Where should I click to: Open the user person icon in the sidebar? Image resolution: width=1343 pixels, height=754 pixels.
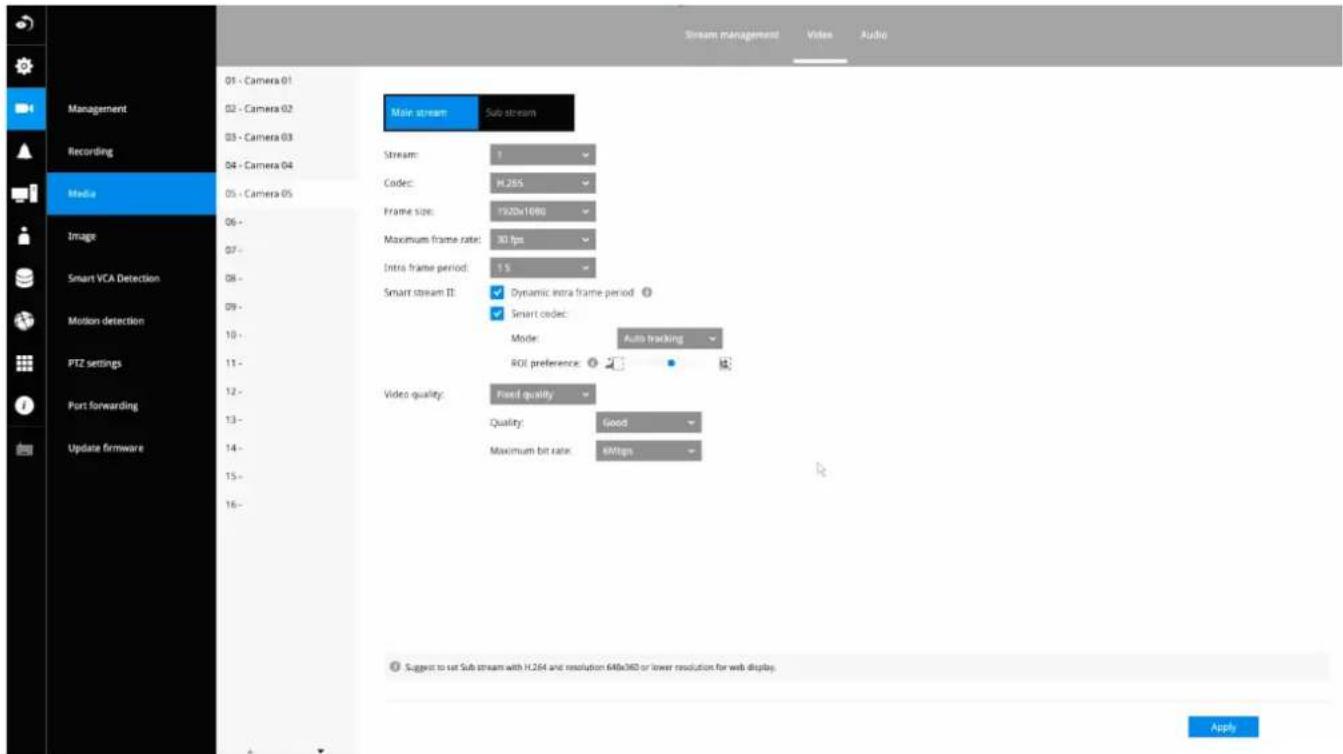point(25,236)
